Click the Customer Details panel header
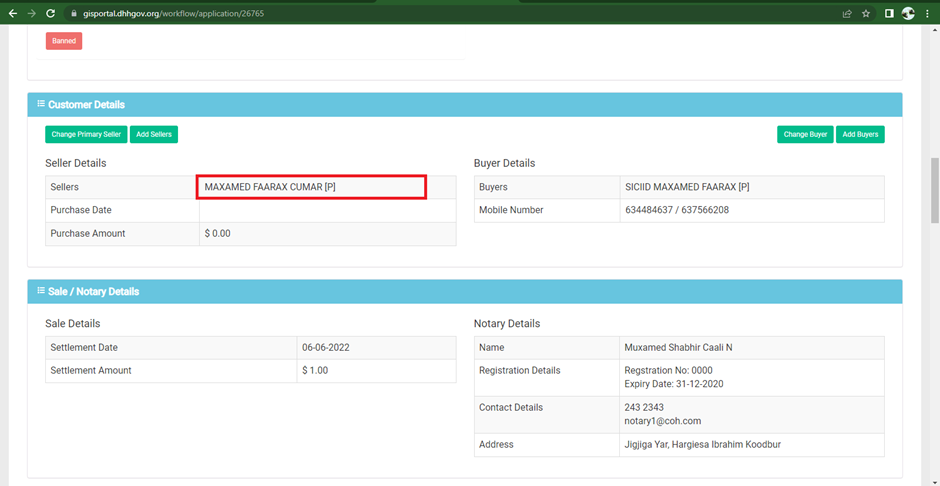The height and width of the screenshot is (486, 940). (x=465, y=104)
